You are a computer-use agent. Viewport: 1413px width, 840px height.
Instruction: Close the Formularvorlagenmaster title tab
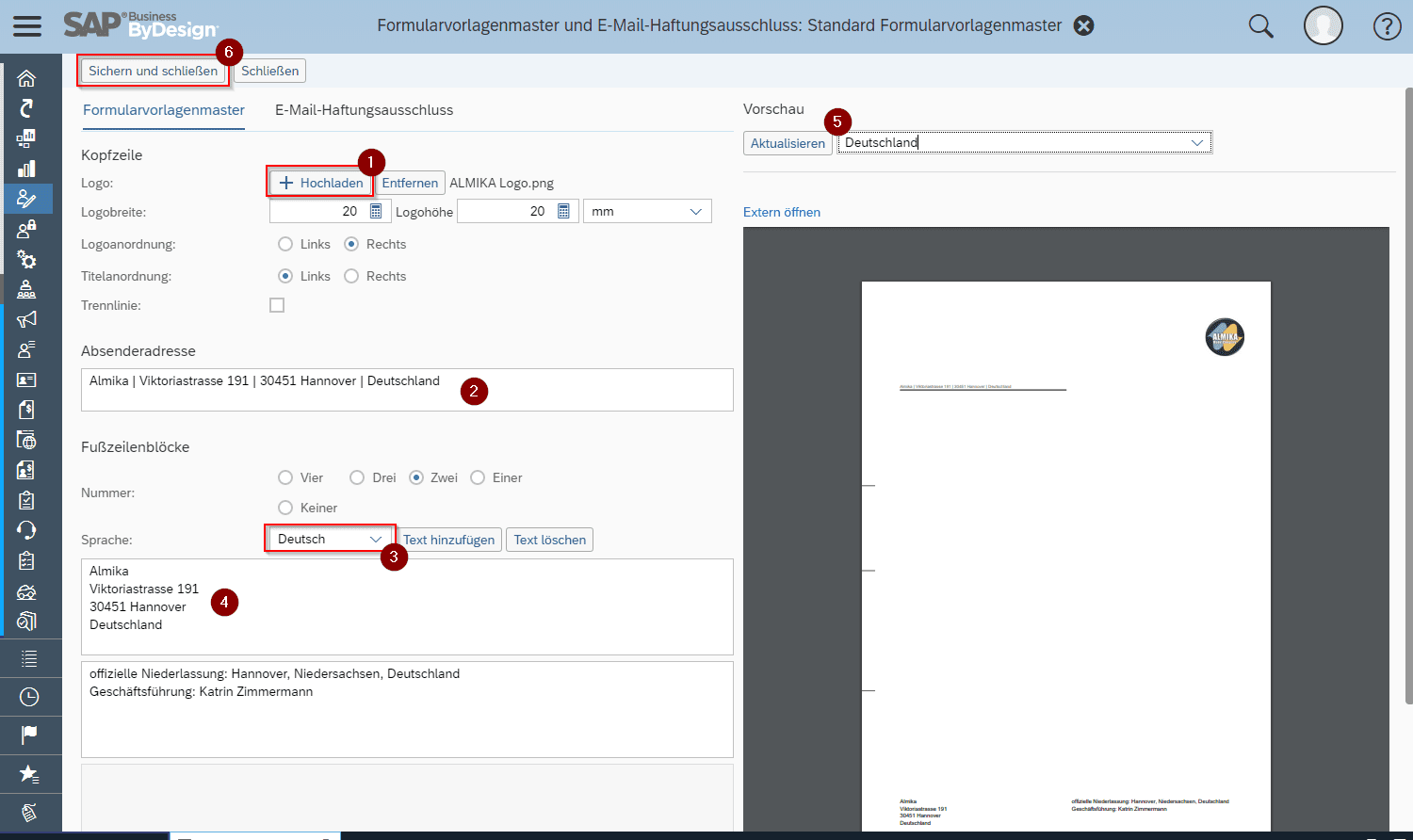tap(1084, 25)
